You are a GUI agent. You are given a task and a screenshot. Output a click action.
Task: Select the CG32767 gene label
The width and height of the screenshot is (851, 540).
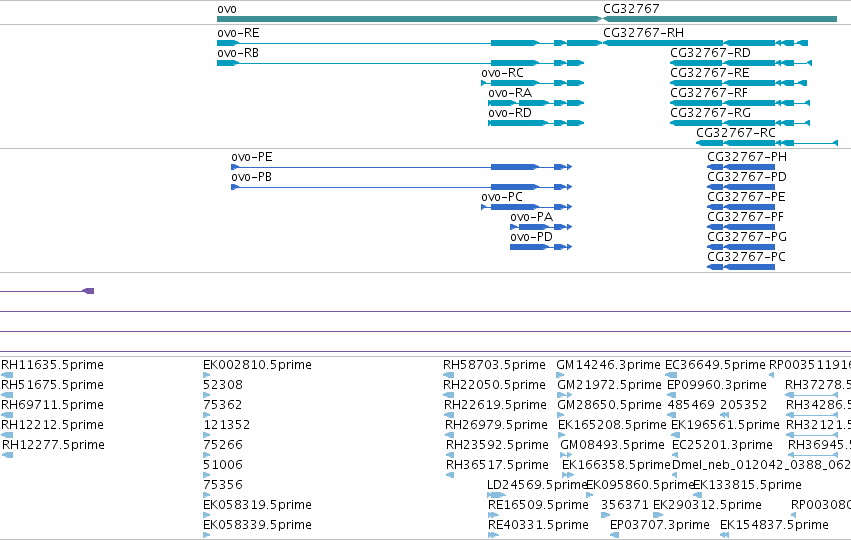(x=631, y=9)
